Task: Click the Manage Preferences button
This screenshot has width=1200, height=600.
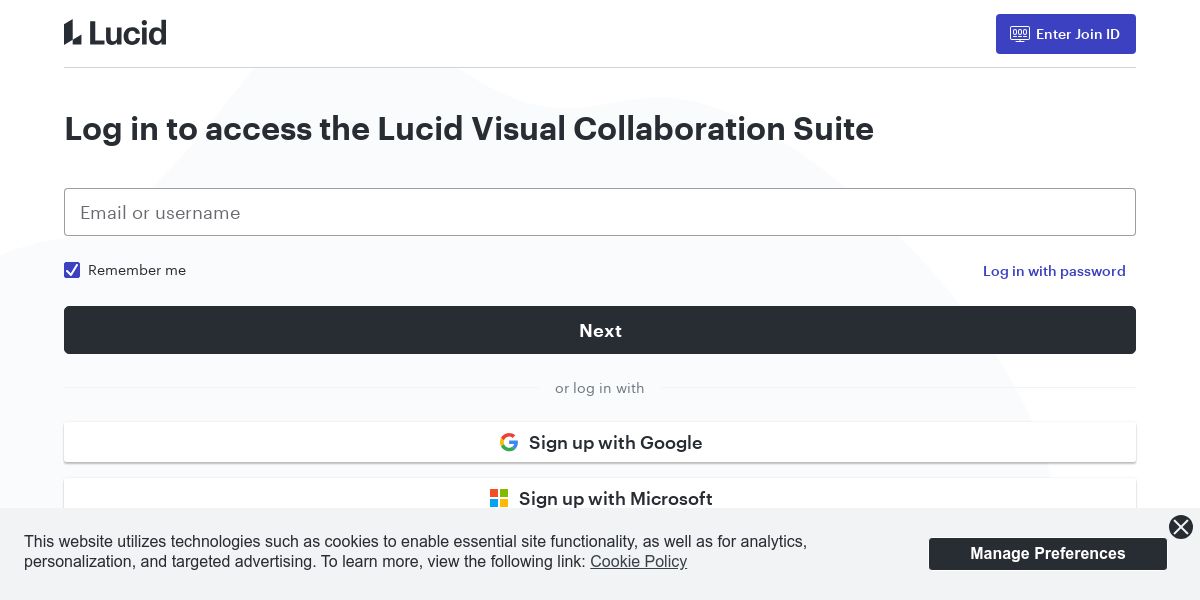Action: 1047,554
